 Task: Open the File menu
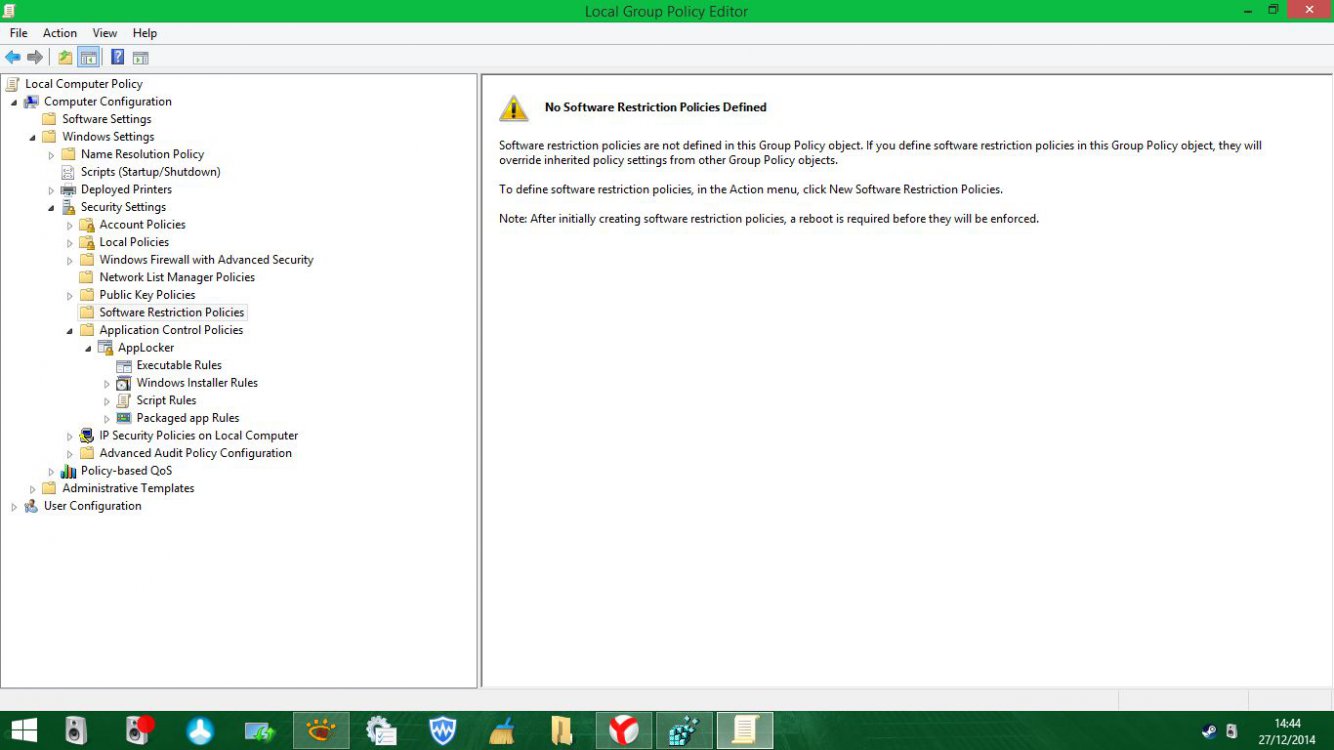(19, 33)
